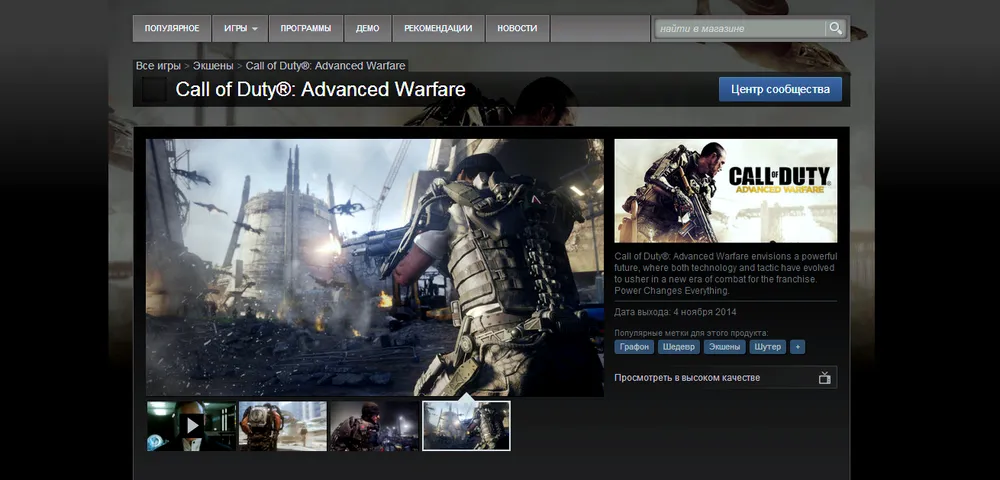Select the НОВОСТИ tab
This screenshot has width=1000, height=480.
tap(517, 28)
